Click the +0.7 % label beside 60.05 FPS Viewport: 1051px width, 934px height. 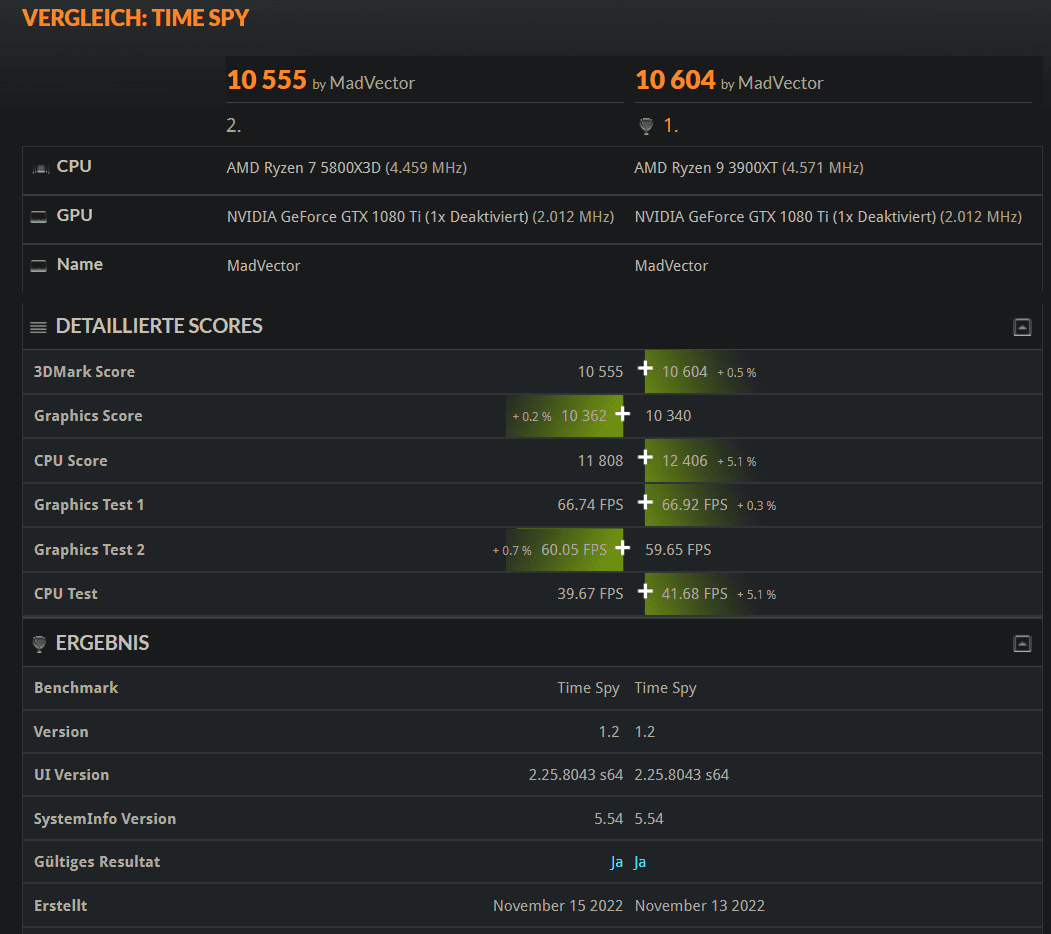click(512, 550)
